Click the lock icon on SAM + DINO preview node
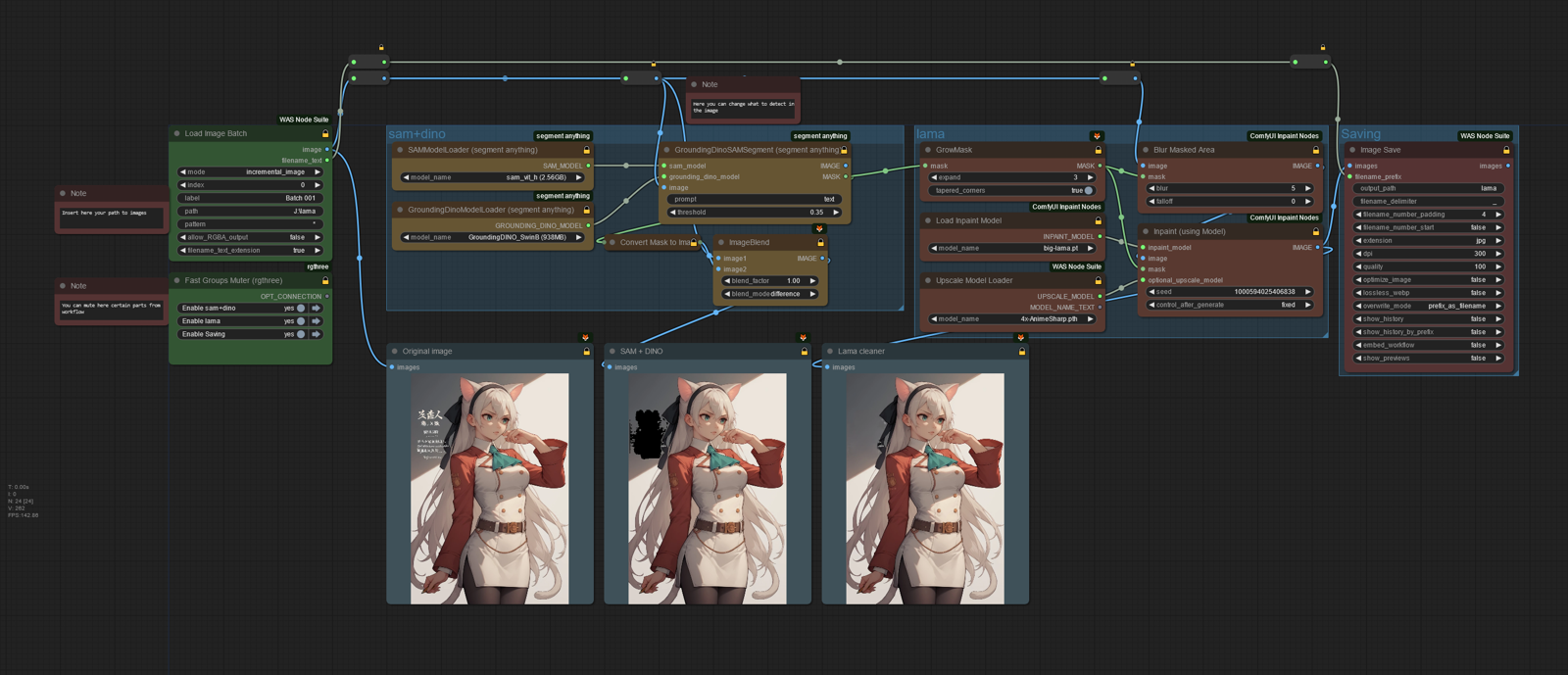 [804, 352]
